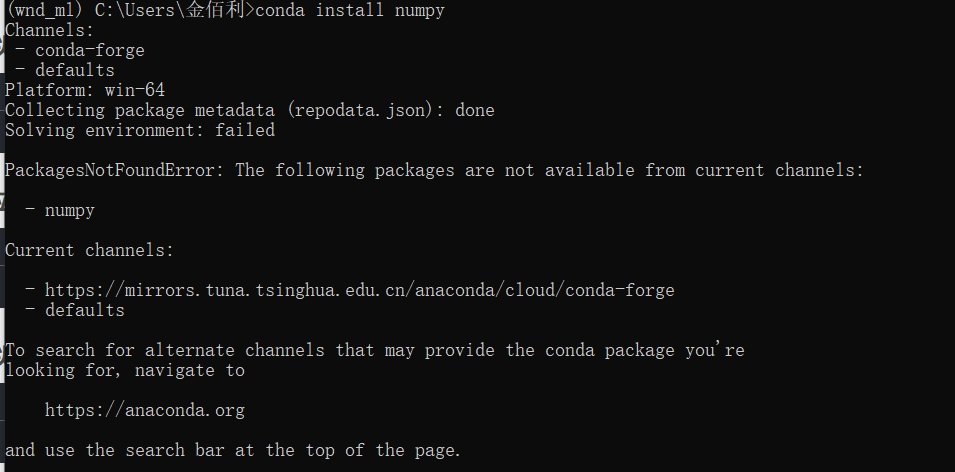This screenshot has height=472, width=955.
Task: Click the typed command "conda install numpy"
Action: (350, 10)
